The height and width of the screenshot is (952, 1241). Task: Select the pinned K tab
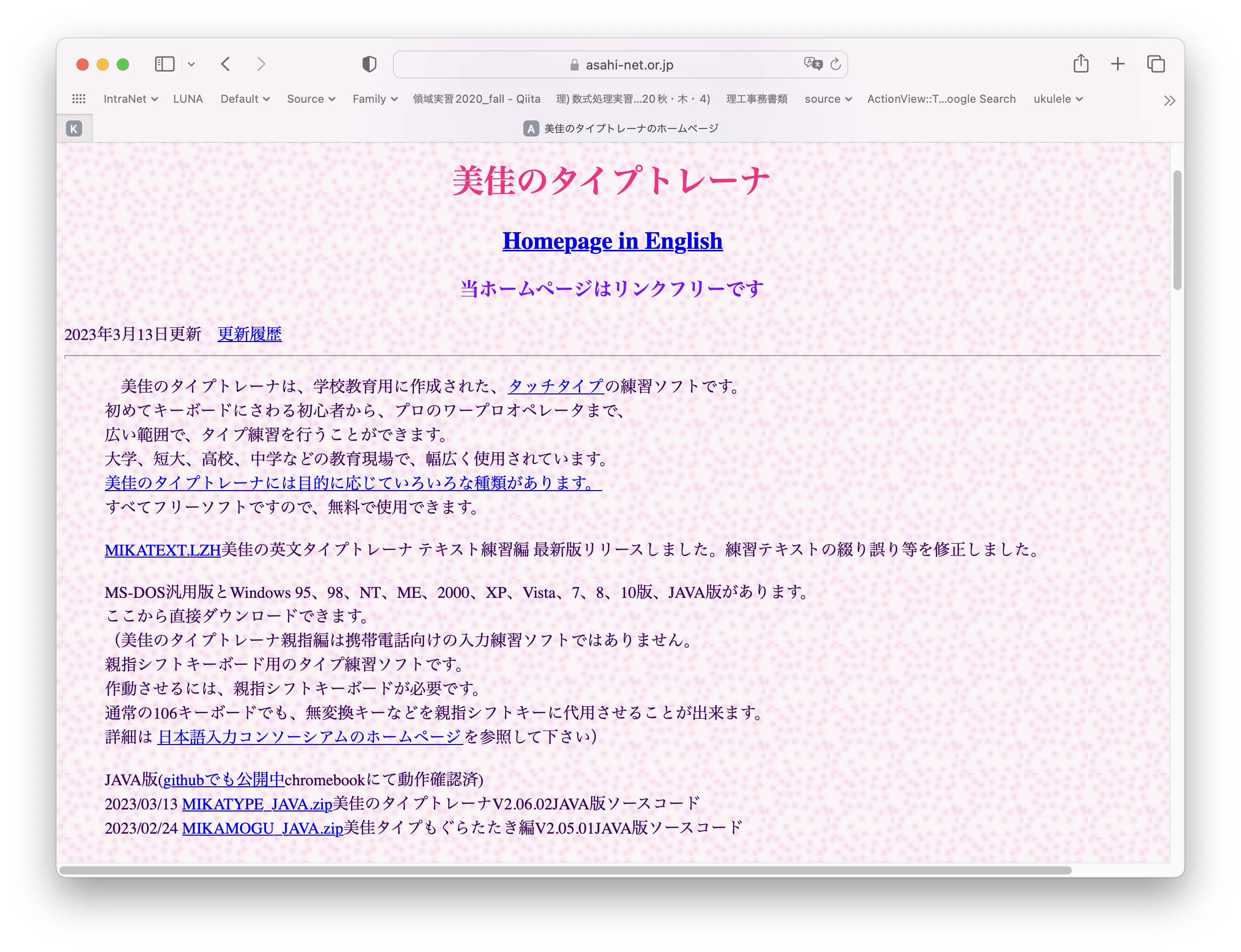point(74,128)
